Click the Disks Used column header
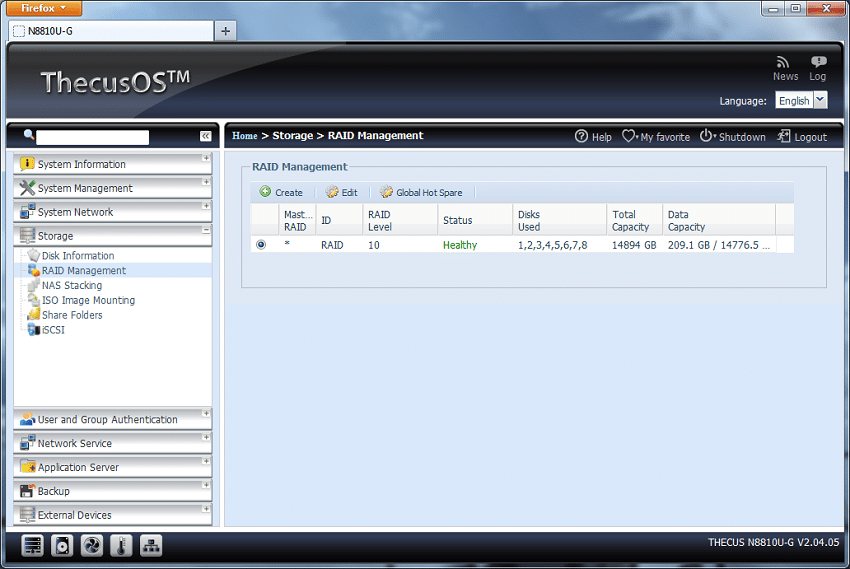This screenshot has width=850, height=569. click(559, 220)
